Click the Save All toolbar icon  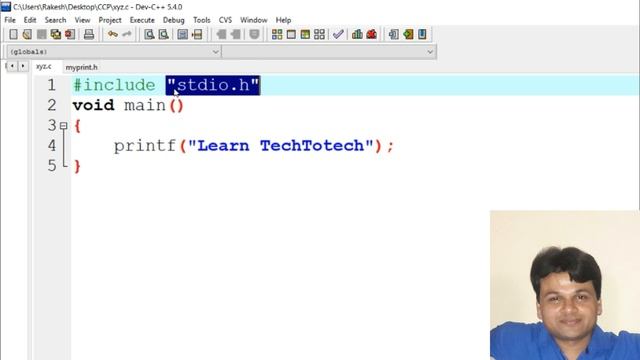pyautogui.click(x=56, y=34)
